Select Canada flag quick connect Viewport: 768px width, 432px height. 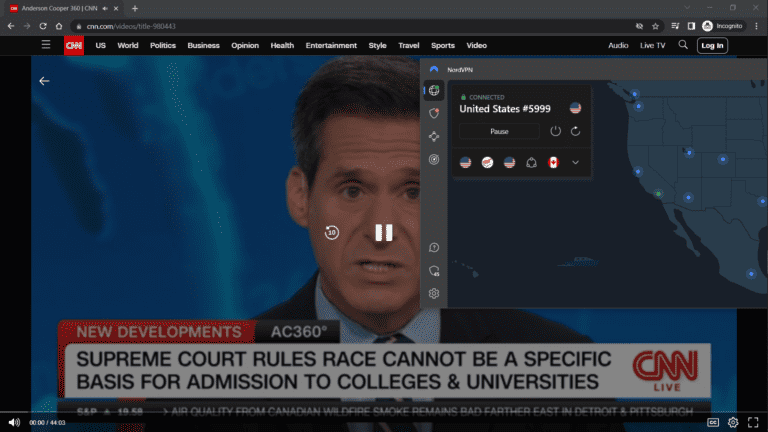point(553,163)
